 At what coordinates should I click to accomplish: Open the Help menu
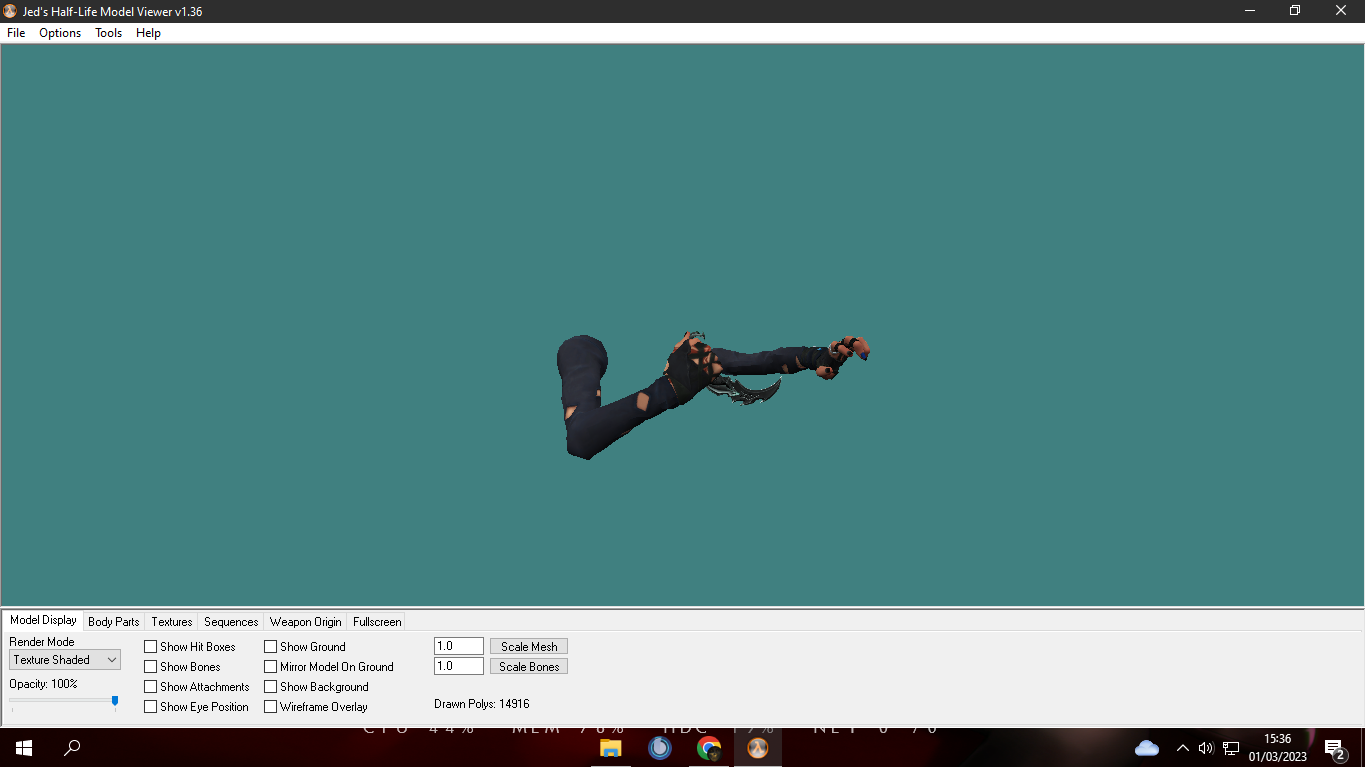click(x=148, y=33)
